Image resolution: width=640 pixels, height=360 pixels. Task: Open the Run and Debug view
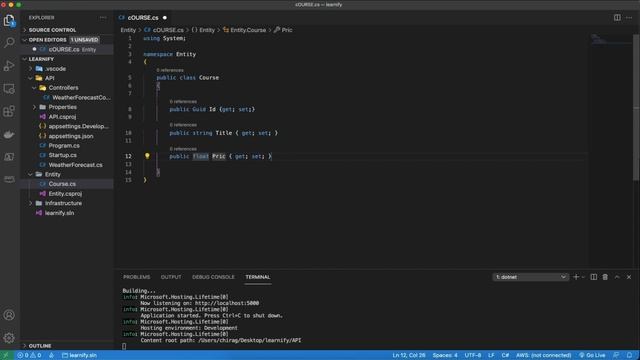[x=9, y=66]
